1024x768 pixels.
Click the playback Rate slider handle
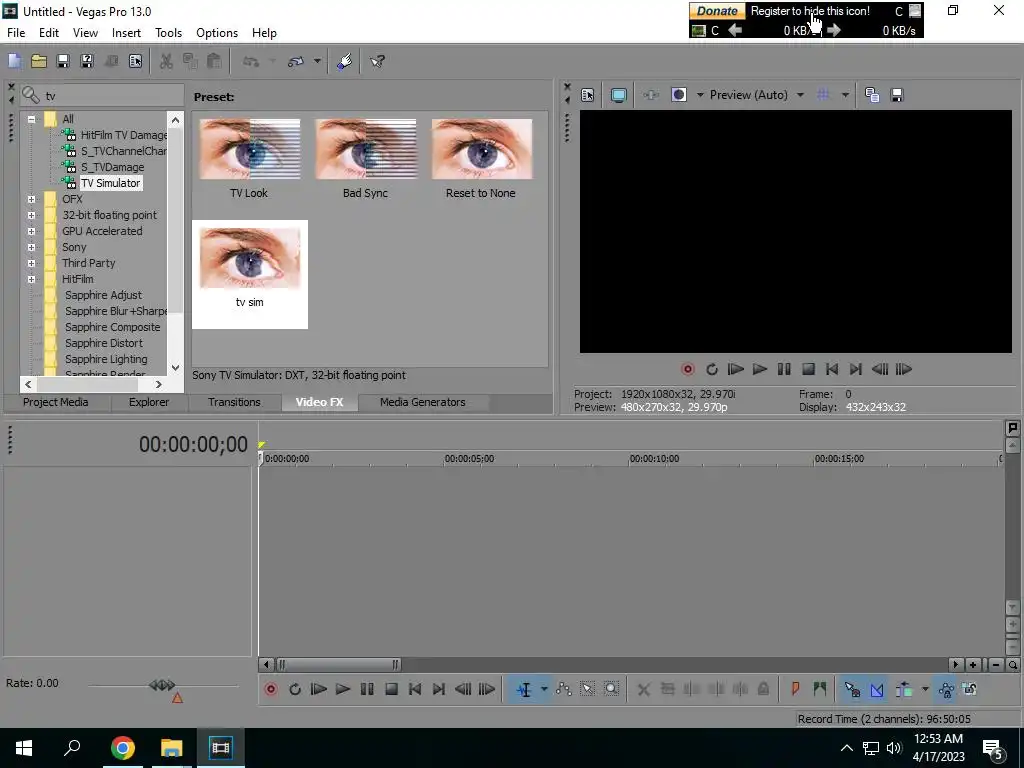[162, 685]
